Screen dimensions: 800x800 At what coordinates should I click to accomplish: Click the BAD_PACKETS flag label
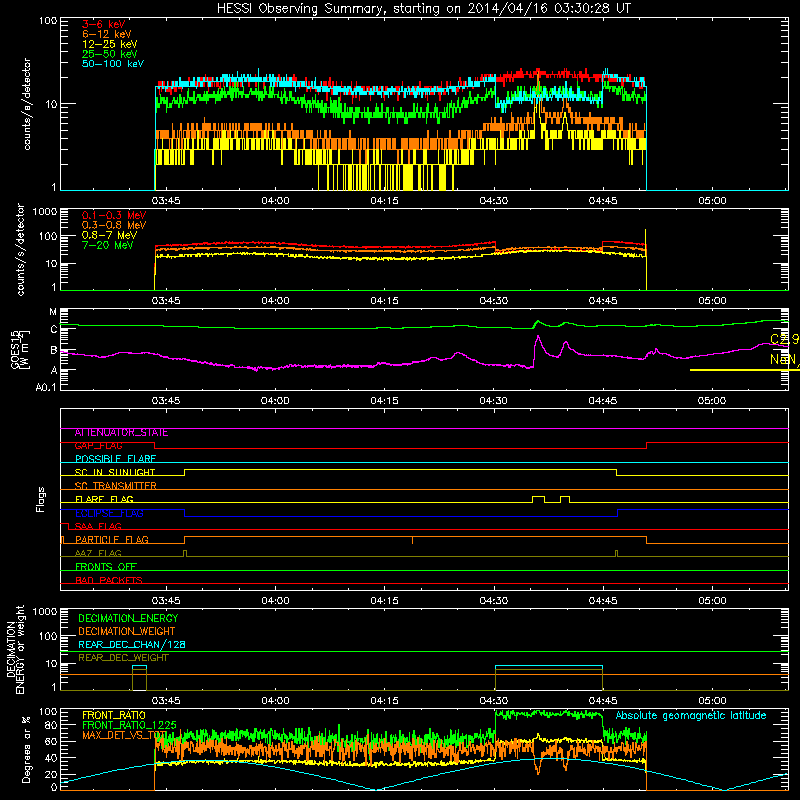point(109,581)
